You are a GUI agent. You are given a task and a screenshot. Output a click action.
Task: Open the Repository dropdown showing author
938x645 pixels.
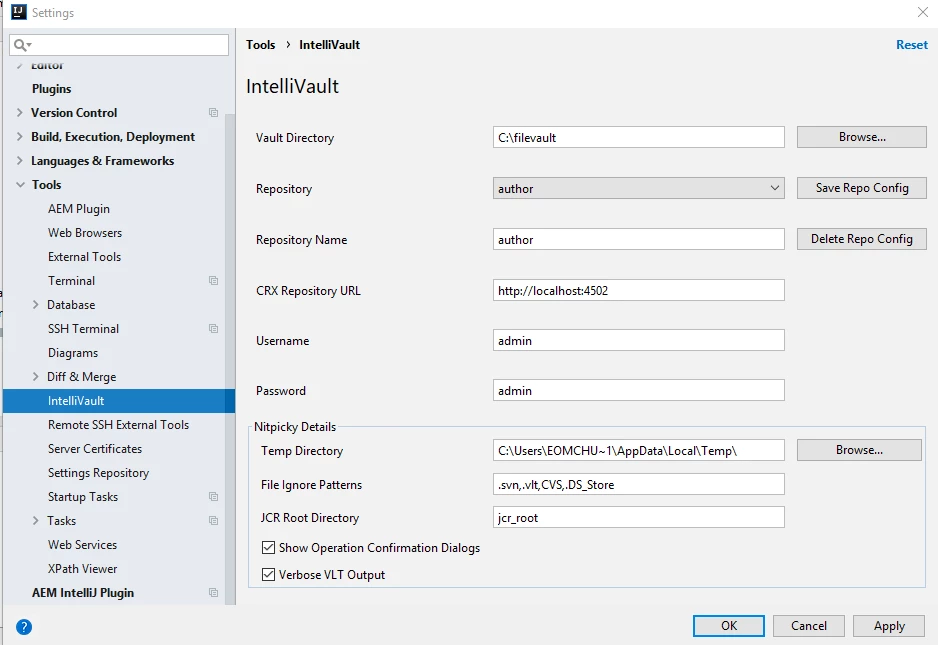(638, 188)
